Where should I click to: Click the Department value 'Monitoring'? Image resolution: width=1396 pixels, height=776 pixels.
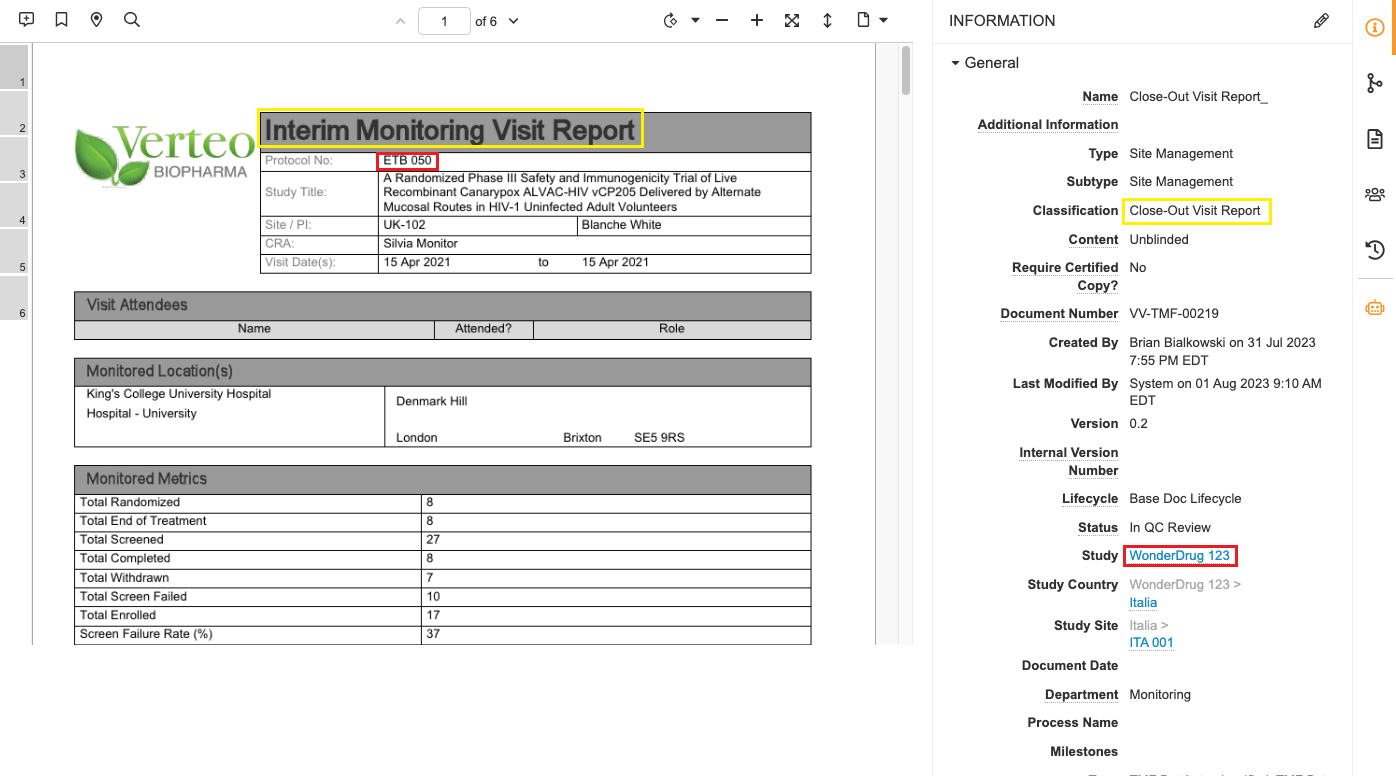coord(1160,695)
